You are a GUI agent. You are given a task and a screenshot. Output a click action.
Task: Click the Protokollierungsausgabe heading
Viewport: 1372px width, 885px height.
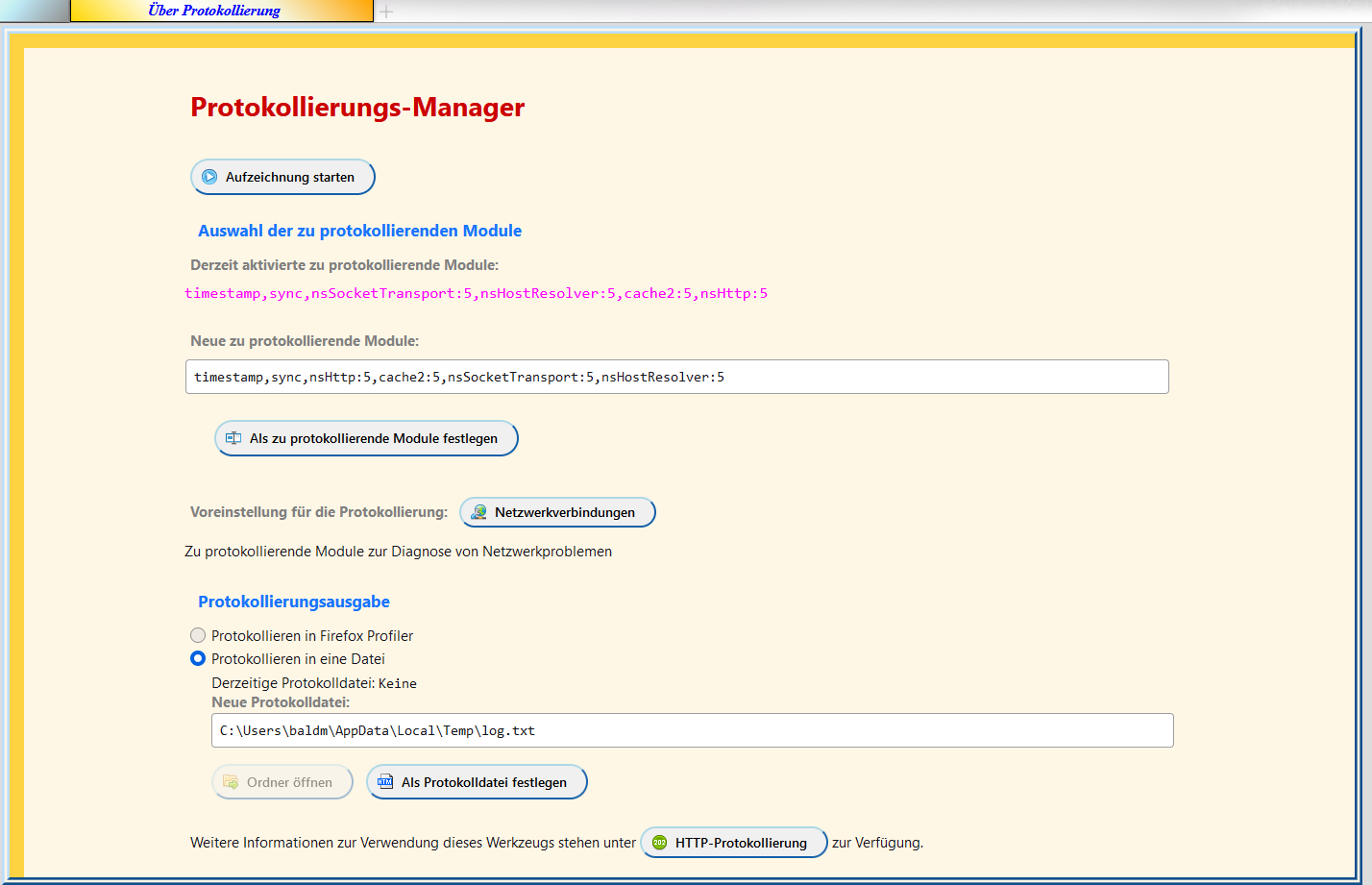coord(294,602)
